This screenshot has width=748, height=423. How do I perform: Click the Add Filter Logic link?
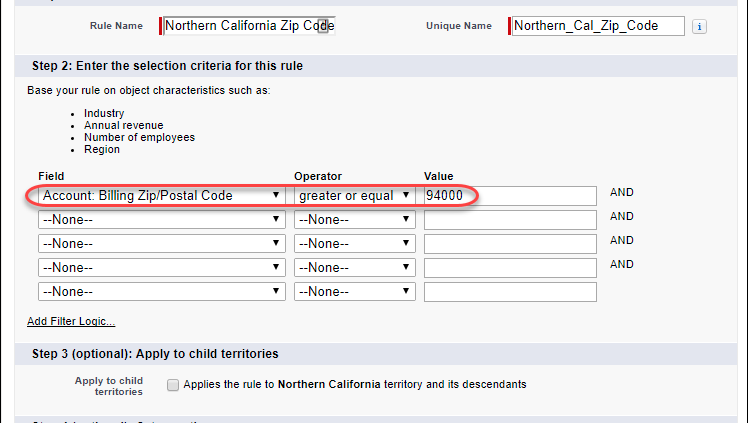coord(71,322)
